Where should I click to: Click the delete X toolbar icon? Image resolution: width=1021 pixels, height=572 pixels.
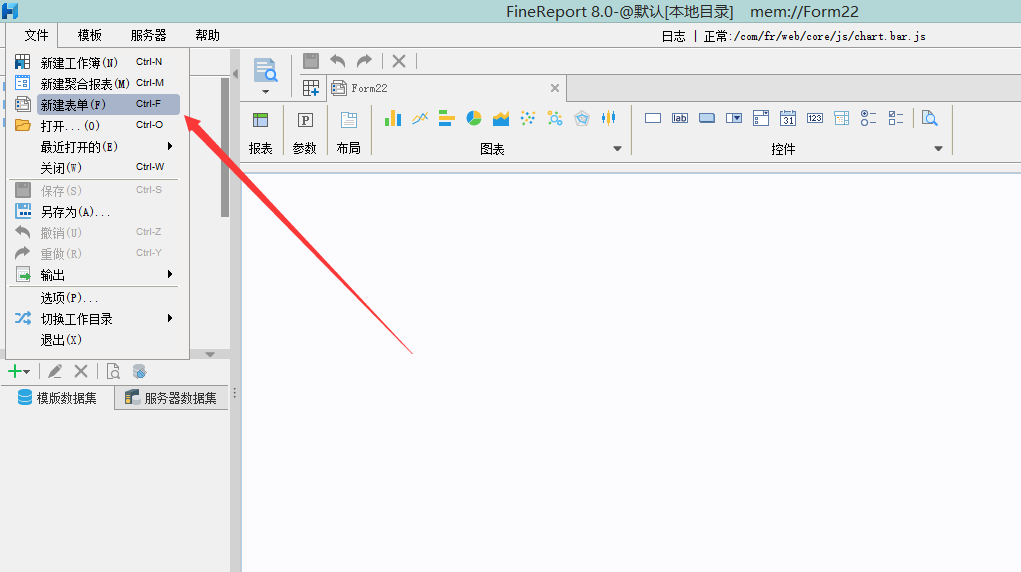tap(399, 61)
